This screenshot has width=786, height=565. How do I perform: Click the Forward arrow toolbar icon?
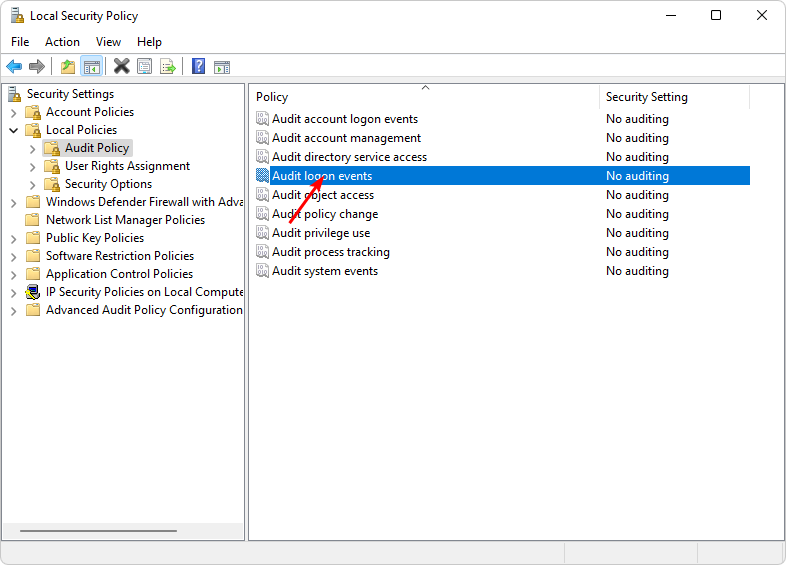click(x=37, y=66)
